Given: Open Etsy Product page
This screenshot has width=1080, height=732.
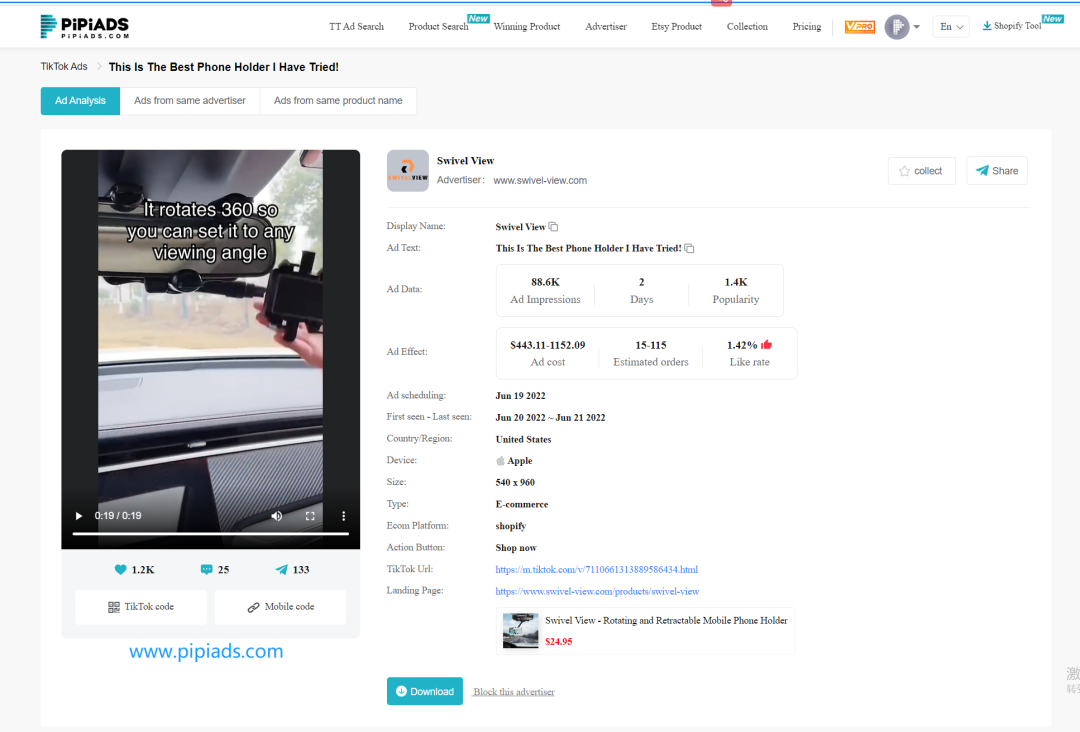Looking at the screenshot, I should (x=676, y=27).
